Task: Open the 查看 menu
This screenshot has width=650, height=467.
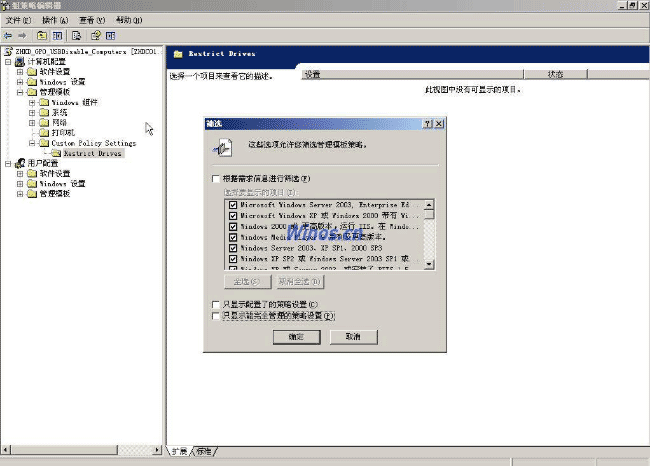Action: (92, 20)
